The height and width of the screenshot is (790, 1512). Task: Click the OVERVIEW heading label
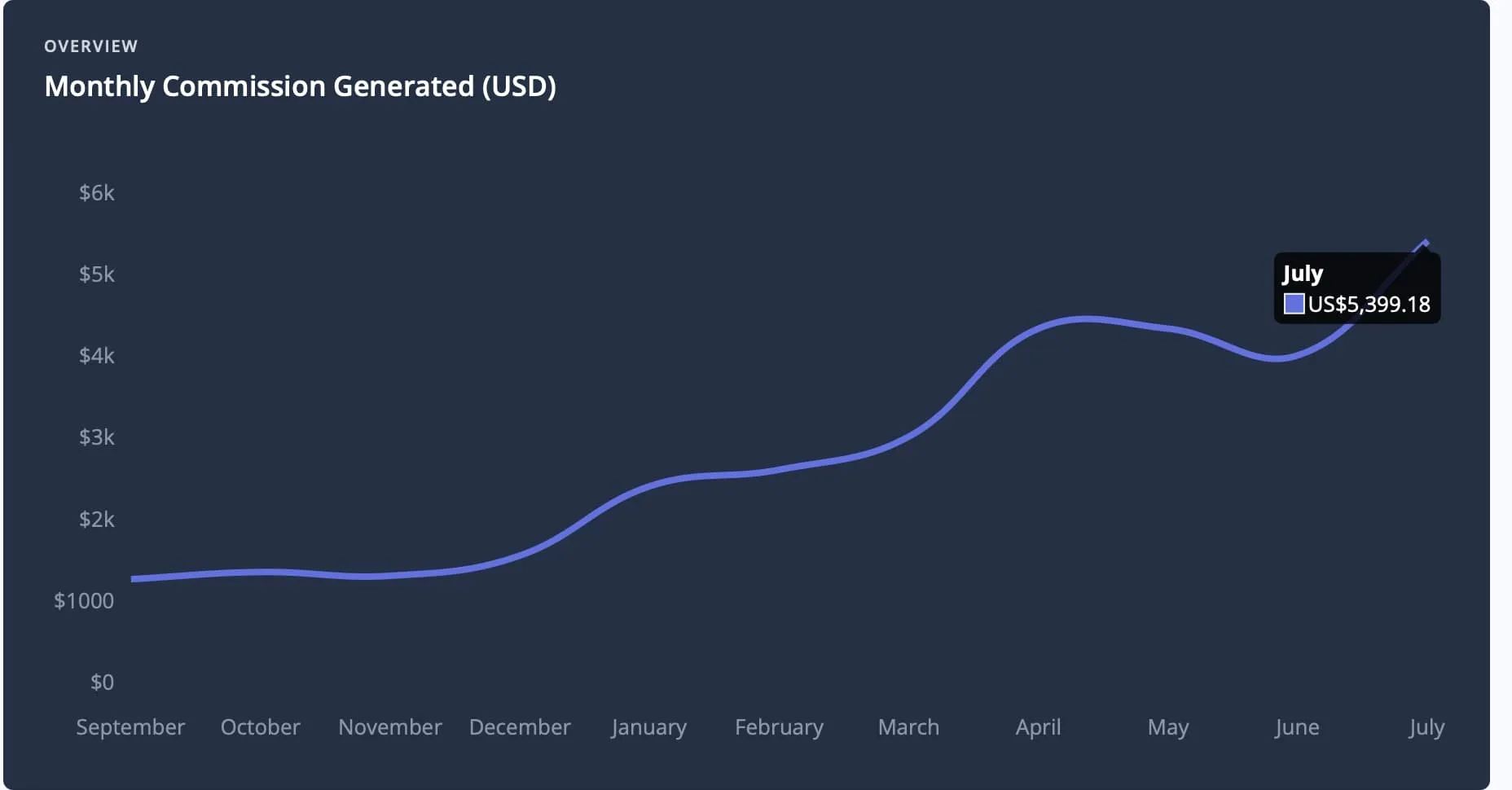(x=91, y=46)
